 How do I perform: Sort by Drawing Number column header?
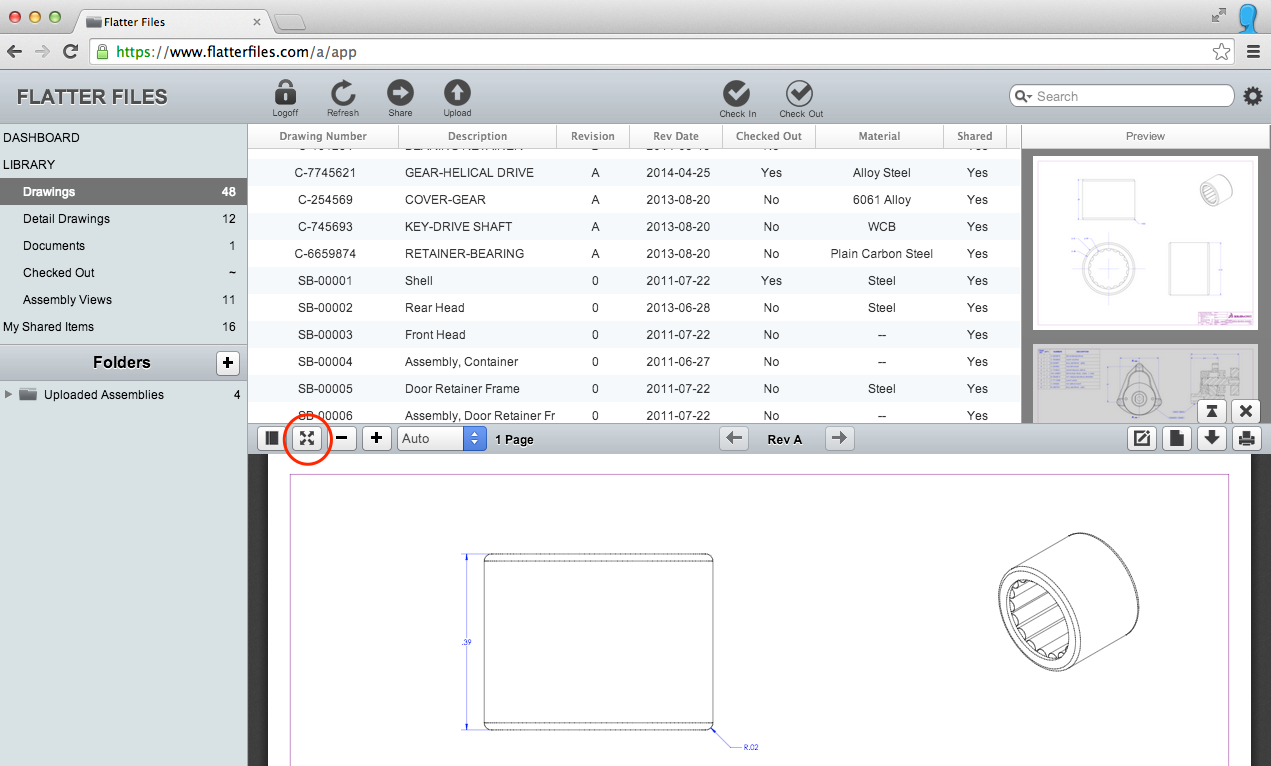pyautogui.click(x=323, y=136)
